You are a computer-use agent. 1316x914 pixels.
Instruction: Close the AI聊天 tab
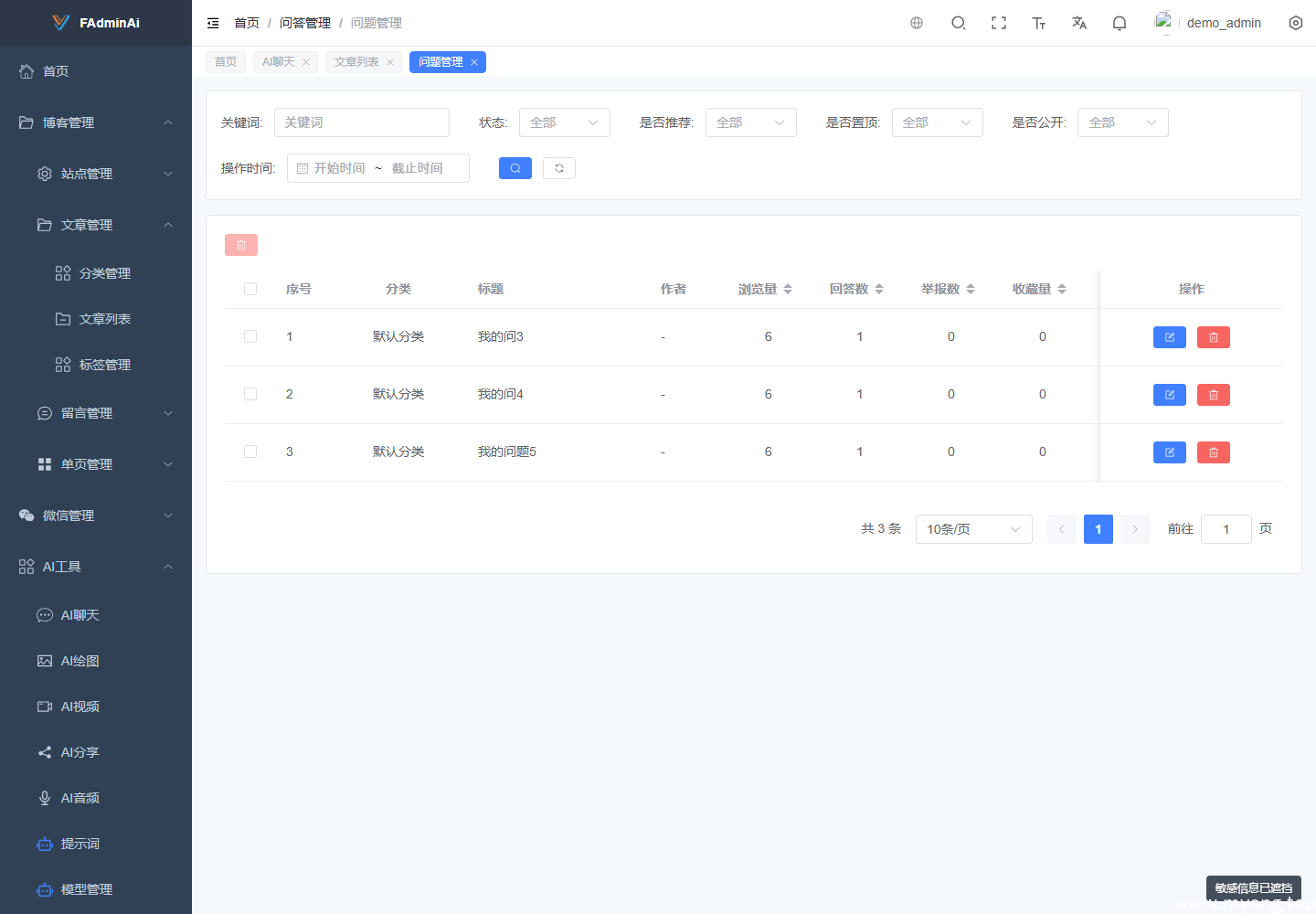(x=306, y=62)
